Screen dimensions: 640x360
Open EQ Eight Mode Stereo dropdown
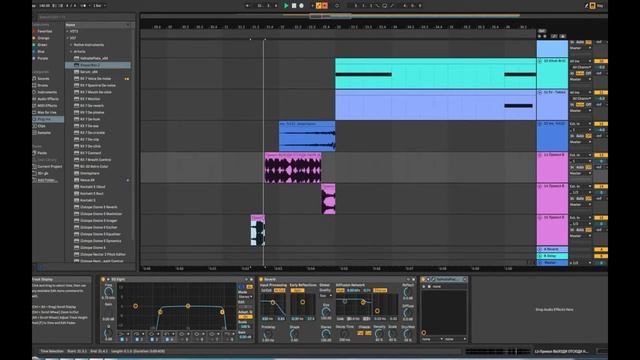click(x=245, y=297)
